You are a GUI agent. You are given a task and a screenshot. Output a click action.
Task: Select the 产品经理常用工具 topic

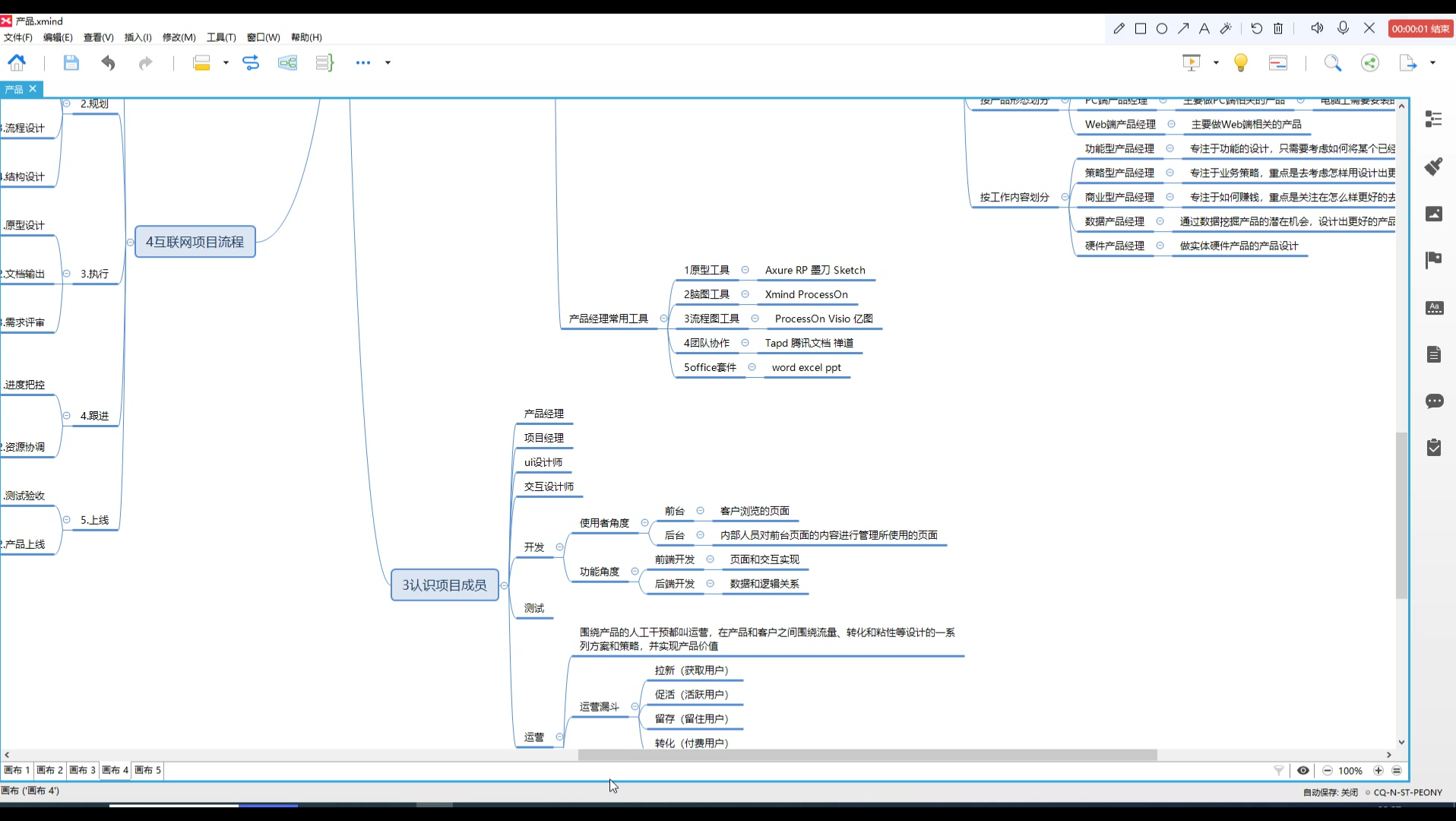pos(609,319)
